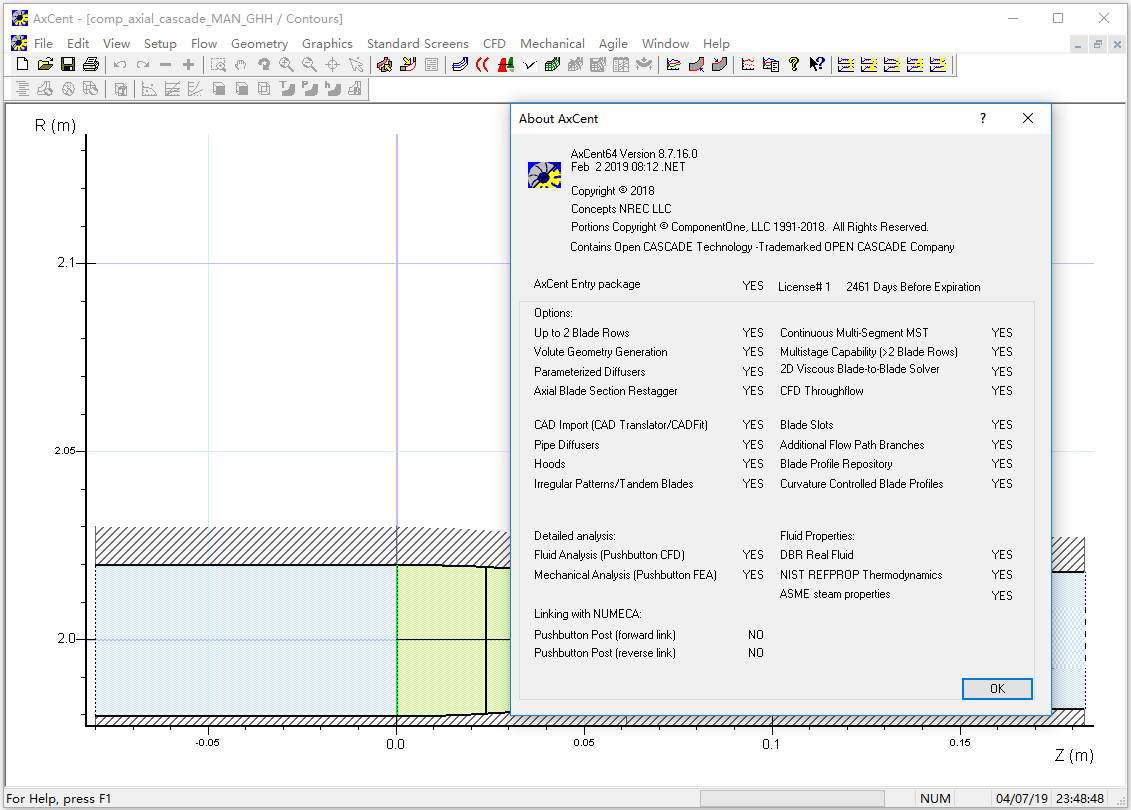Click 'CFD Throughflow' option text

tap(822, 391)
